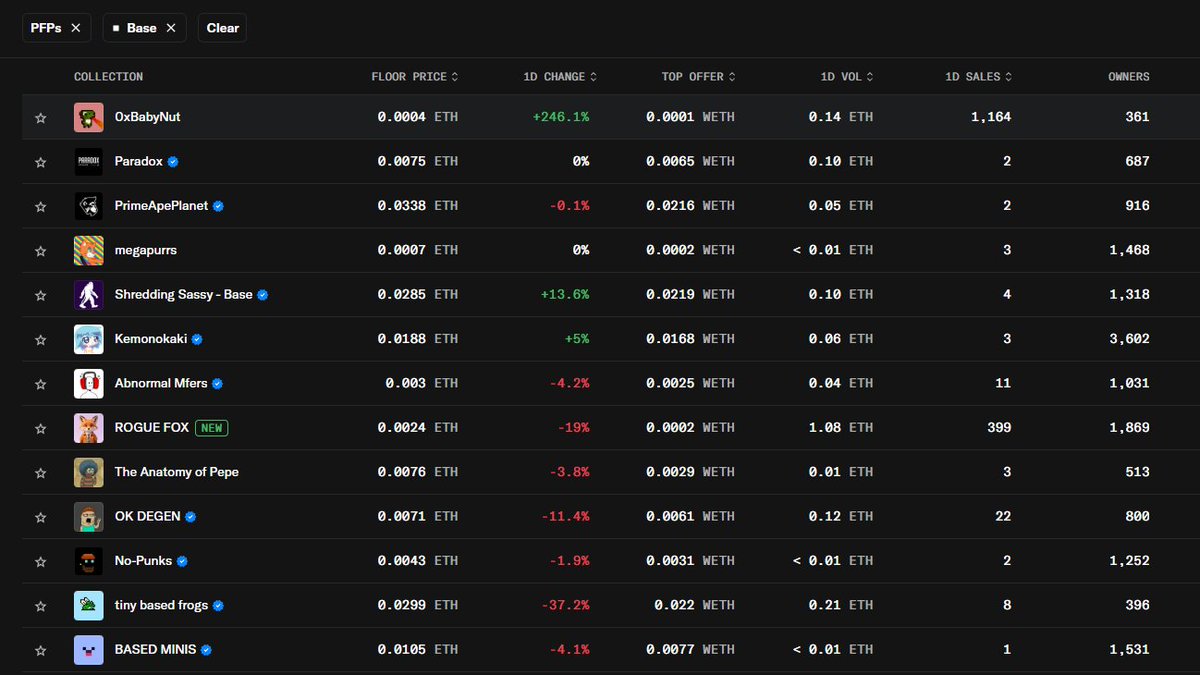Open the tiny based frogs name link
Image resolution: width=1200 pixels, height=675 pixels.
click(161, 605)
